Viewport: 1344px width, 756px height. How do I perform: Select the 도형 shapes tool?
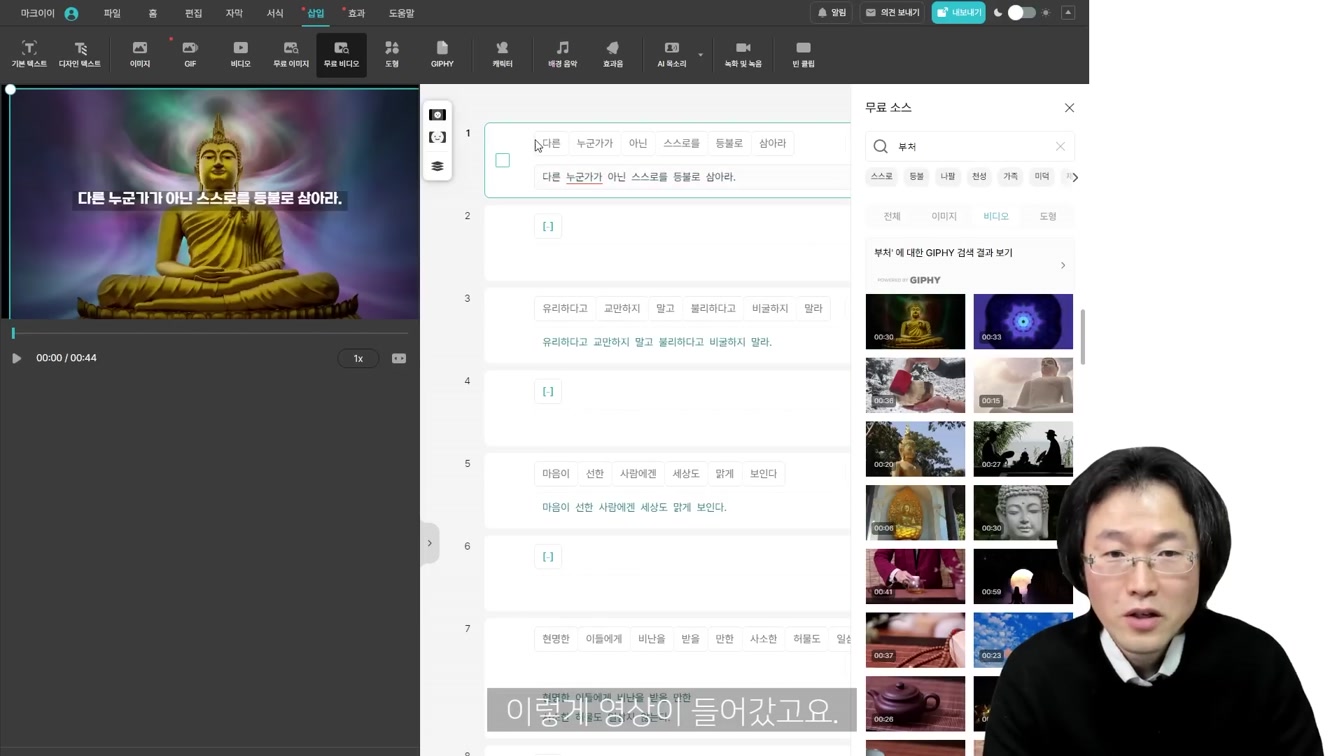click(x=392, y=54)
